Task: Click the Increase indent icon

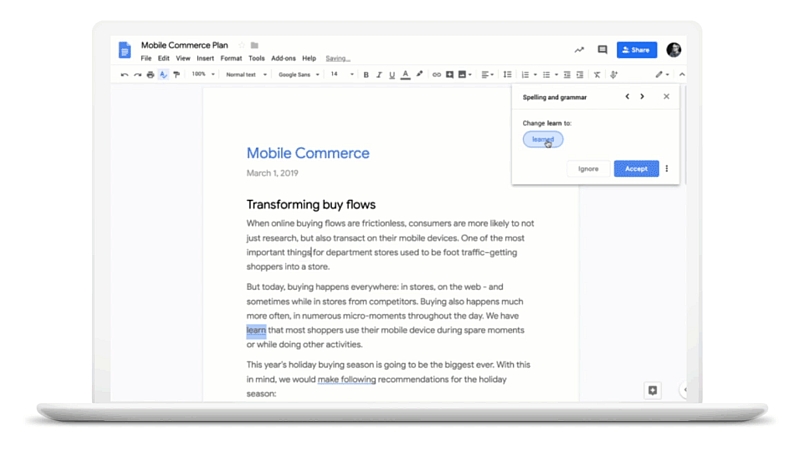Action: [x=580, y=74]
